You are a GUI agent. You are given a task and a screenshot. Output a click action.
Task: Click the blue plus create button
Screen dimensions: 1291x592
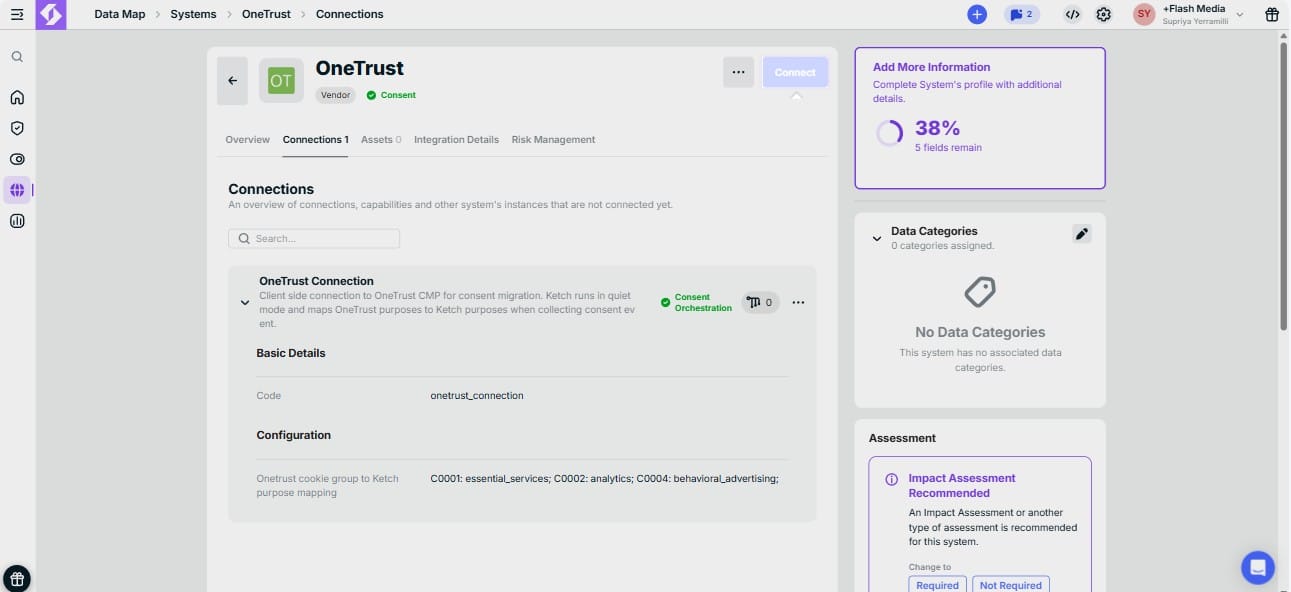[x=977, y=15]
